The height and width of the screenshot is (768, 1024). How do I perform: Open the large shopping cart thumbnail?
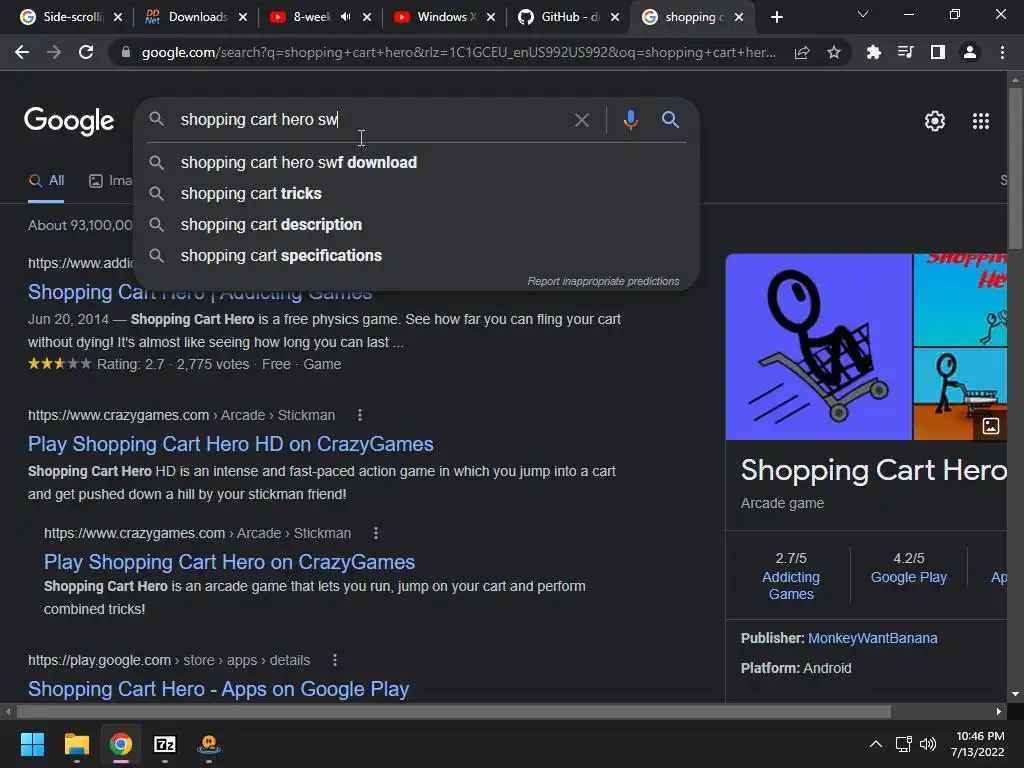pyautogui.click(x=818, y=347)
